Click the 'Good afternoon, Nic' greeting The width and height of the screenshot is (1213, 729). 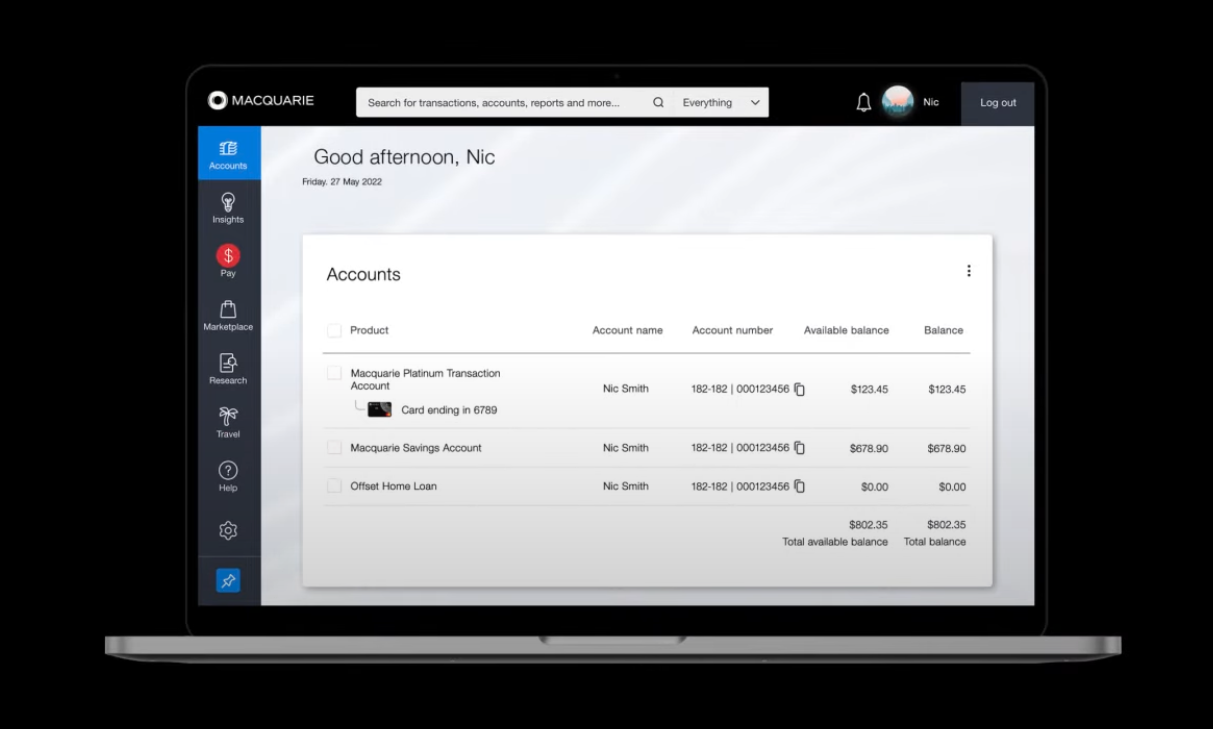pos(404,157)
